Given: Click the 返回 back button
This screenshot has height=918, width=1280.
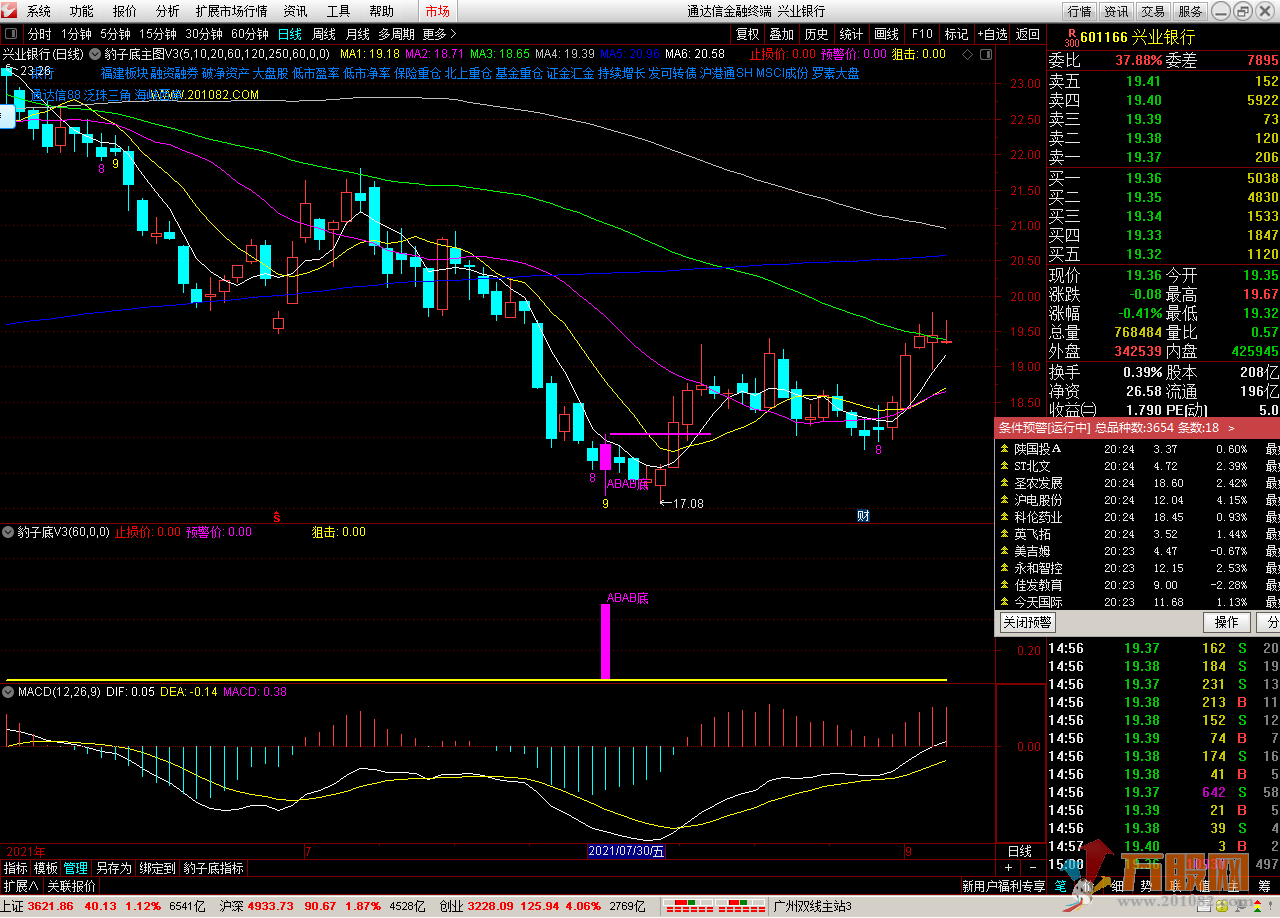Looking at the screenshot, I should pos(1028,34).
